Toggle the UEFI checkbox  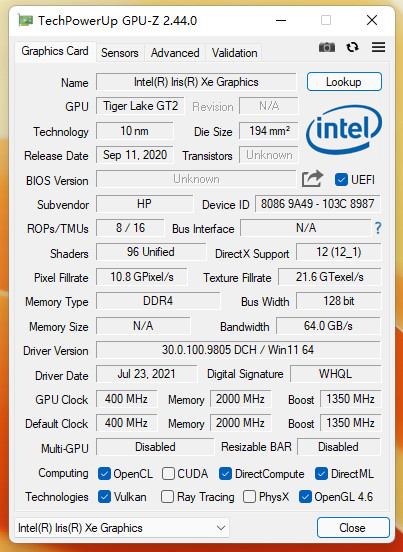[x=341, y=180]
